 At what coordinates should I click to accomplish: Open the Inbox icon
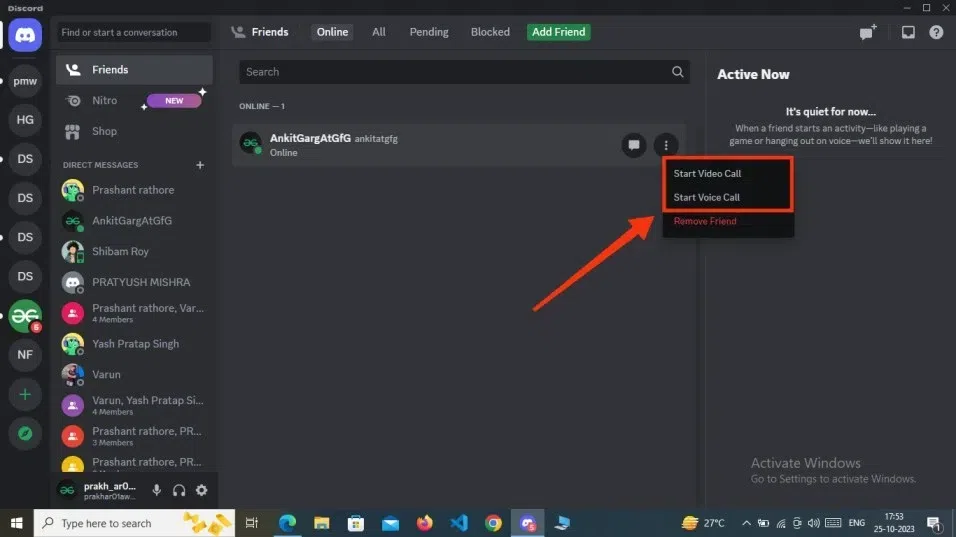click(908, 32)
